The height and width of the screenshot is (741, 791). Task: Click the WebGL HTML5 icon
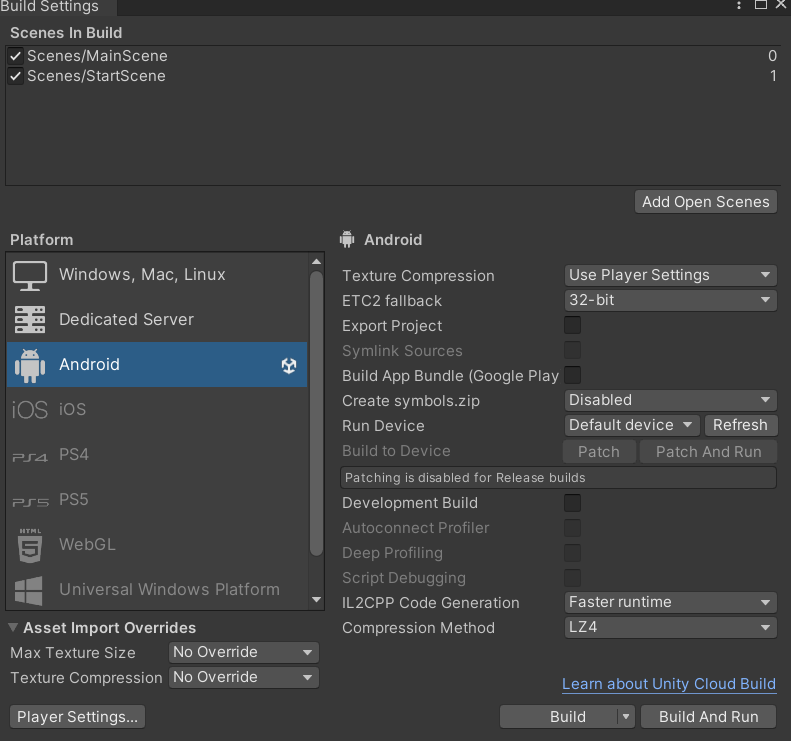(x=30, y=545)
